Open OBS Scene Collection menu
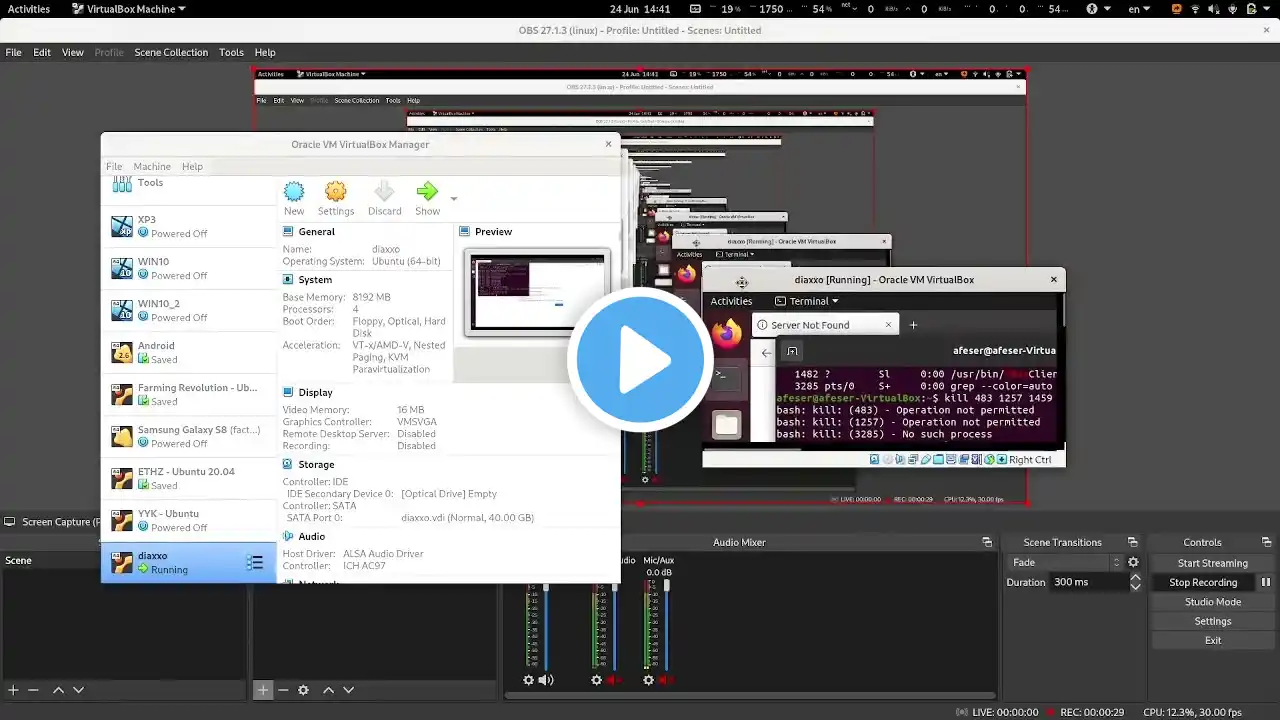This screenshot has height=720, width=1280. (x=171, y=52)
